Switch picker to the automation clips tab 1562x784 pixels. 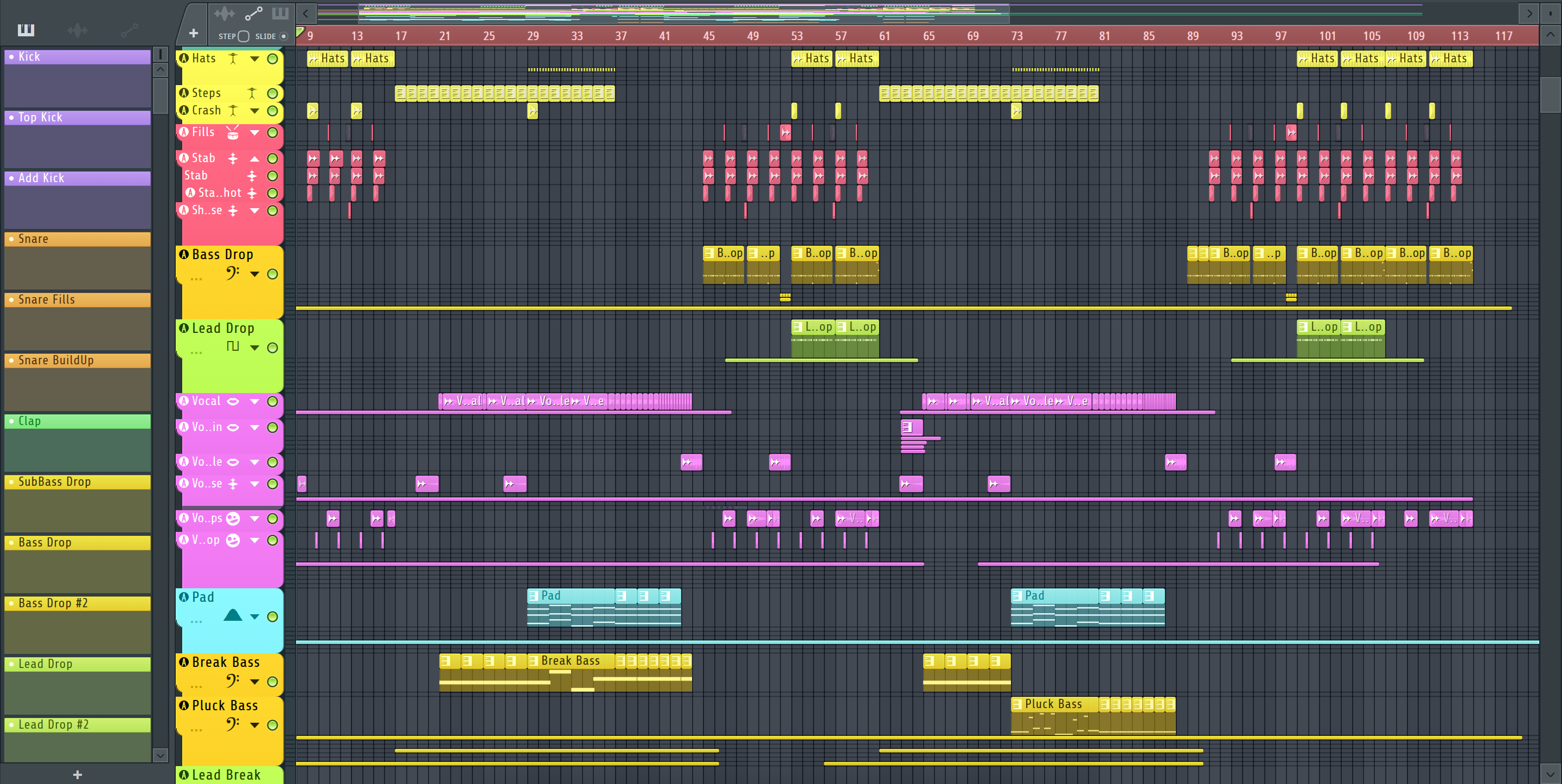[x=129, y=30]
